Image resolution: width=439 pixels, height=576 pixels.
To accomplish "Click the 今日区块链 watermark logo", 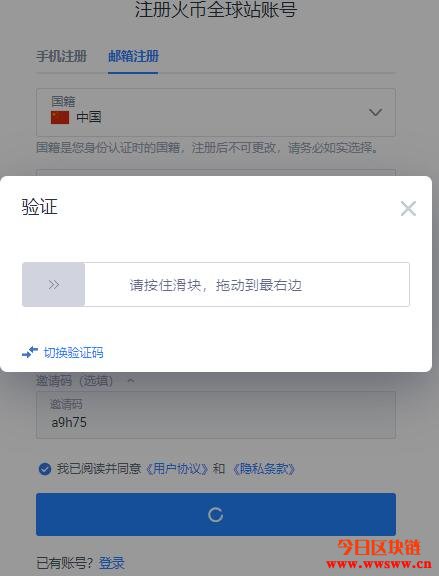I will pyautogui.click(x=379, y=553).
